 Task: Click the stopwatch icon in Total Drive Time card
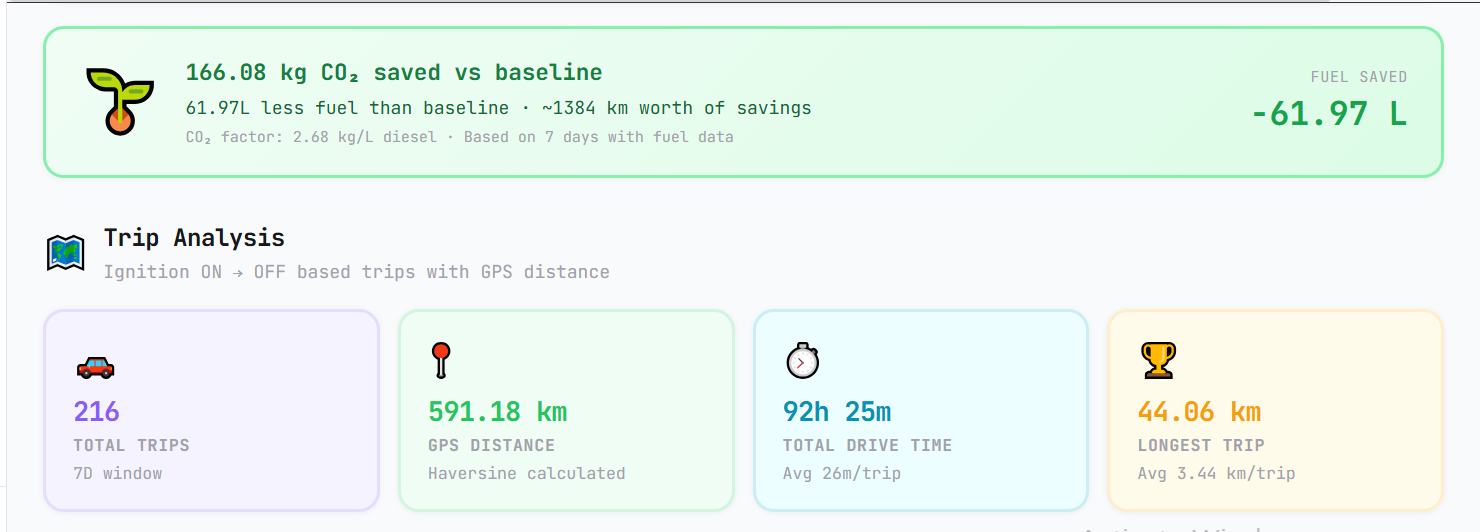[802, 360]
